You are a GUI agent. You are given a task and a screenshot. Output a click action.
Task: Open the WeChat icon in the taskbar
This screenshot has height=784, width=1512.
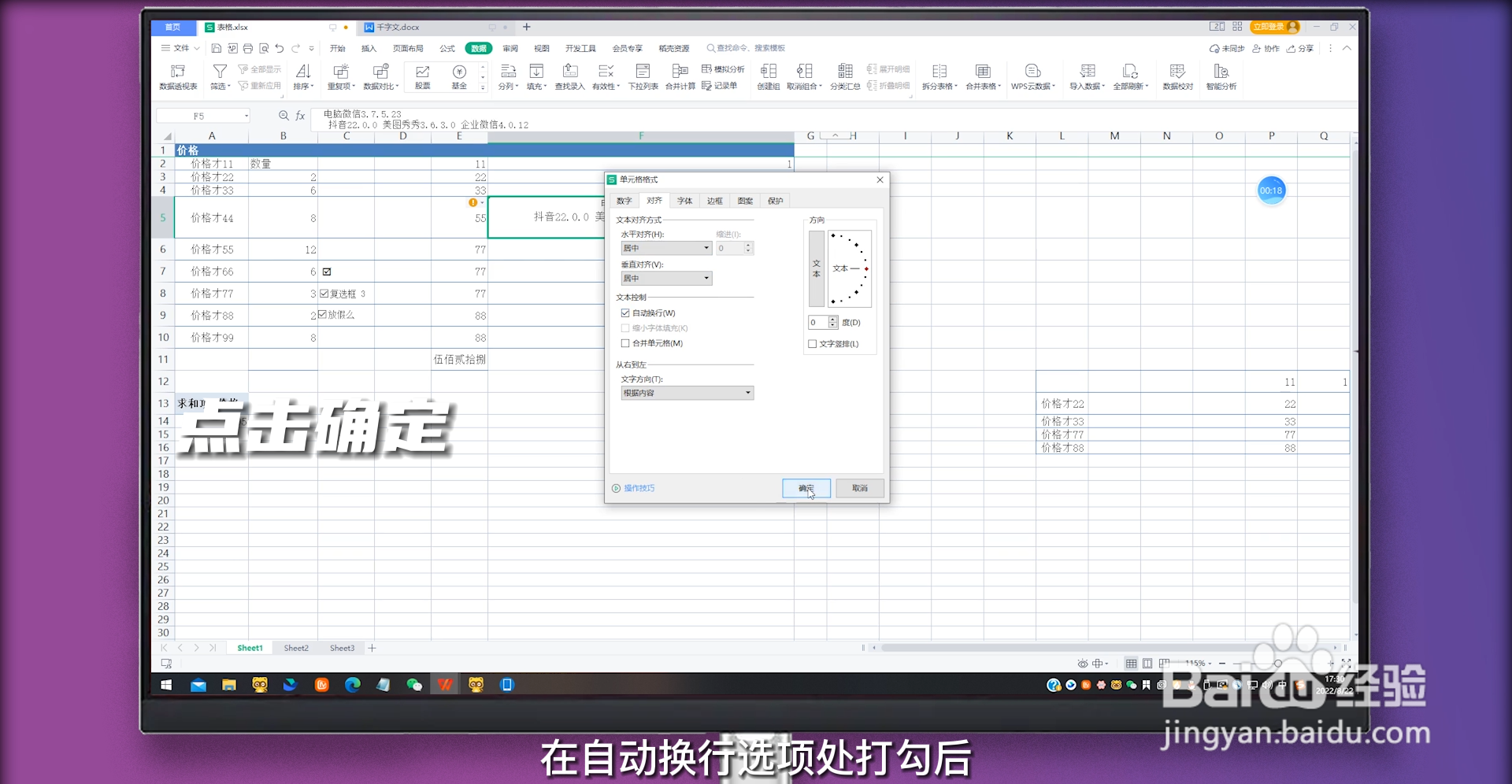pyautogui.click(x=414, y=685)
